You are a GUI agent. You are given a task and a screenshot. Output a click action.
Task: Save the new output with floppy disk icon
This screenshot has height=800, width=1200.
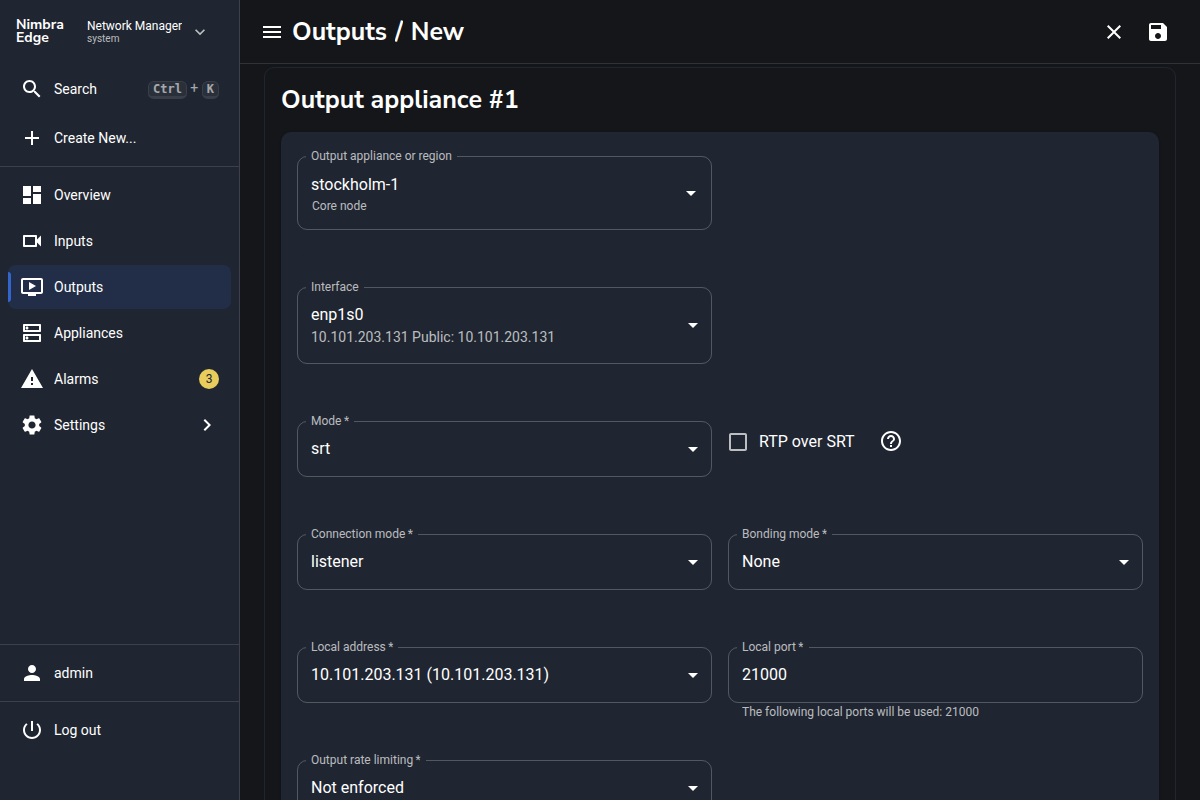click(1158, 32)
